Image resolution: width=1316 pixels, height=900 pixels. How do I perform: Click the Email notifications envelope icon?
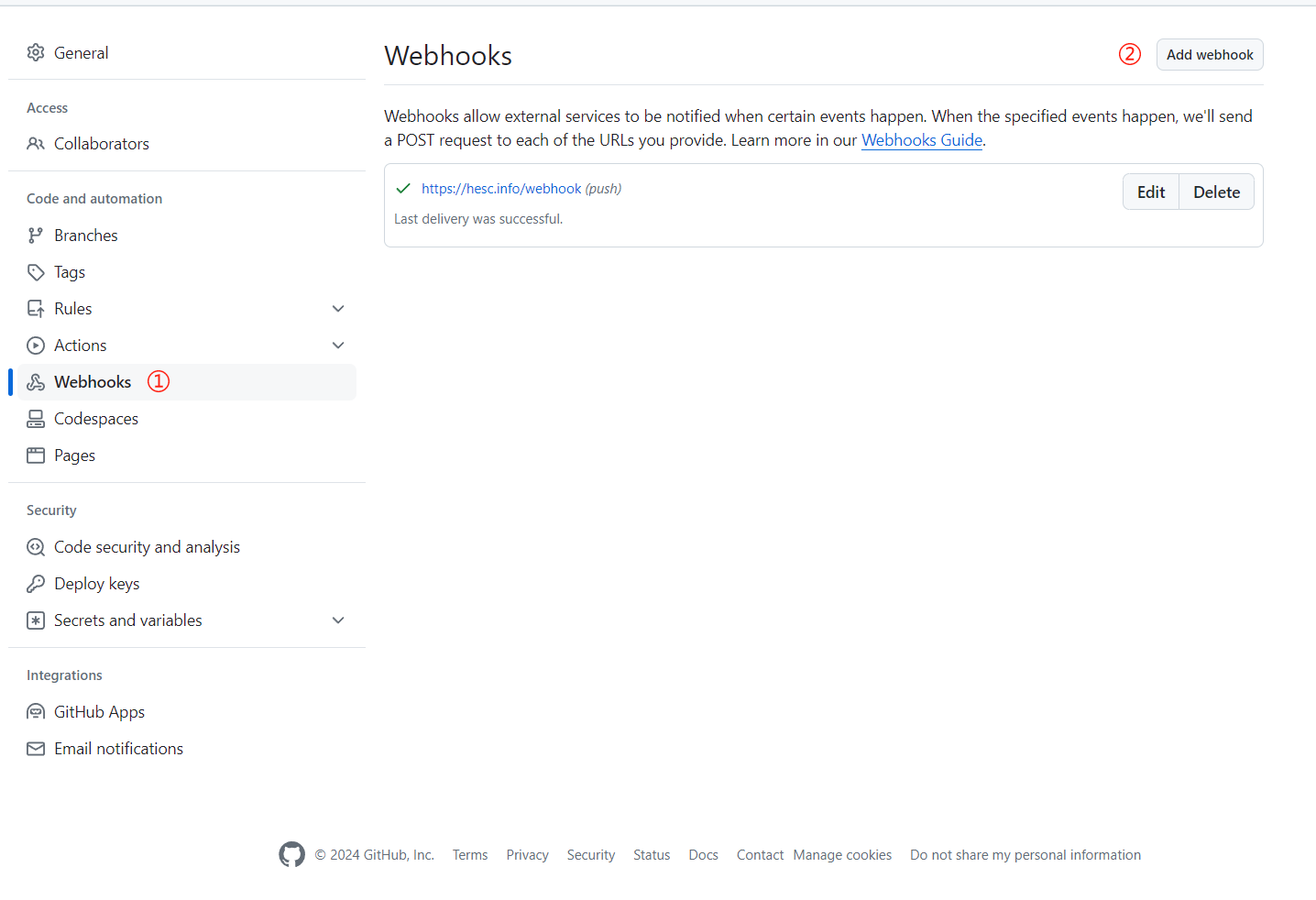pyautogui.click(x=36, y=749)
